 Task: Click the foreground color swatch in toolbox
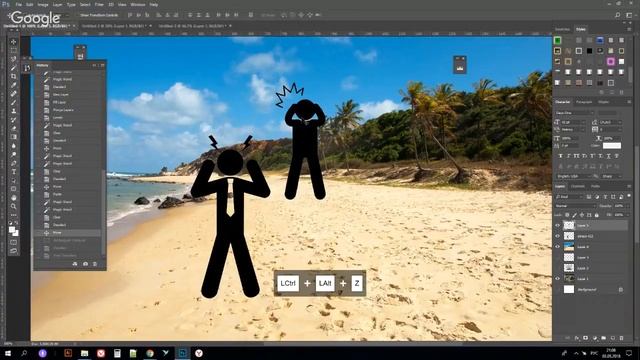(12, 230)
